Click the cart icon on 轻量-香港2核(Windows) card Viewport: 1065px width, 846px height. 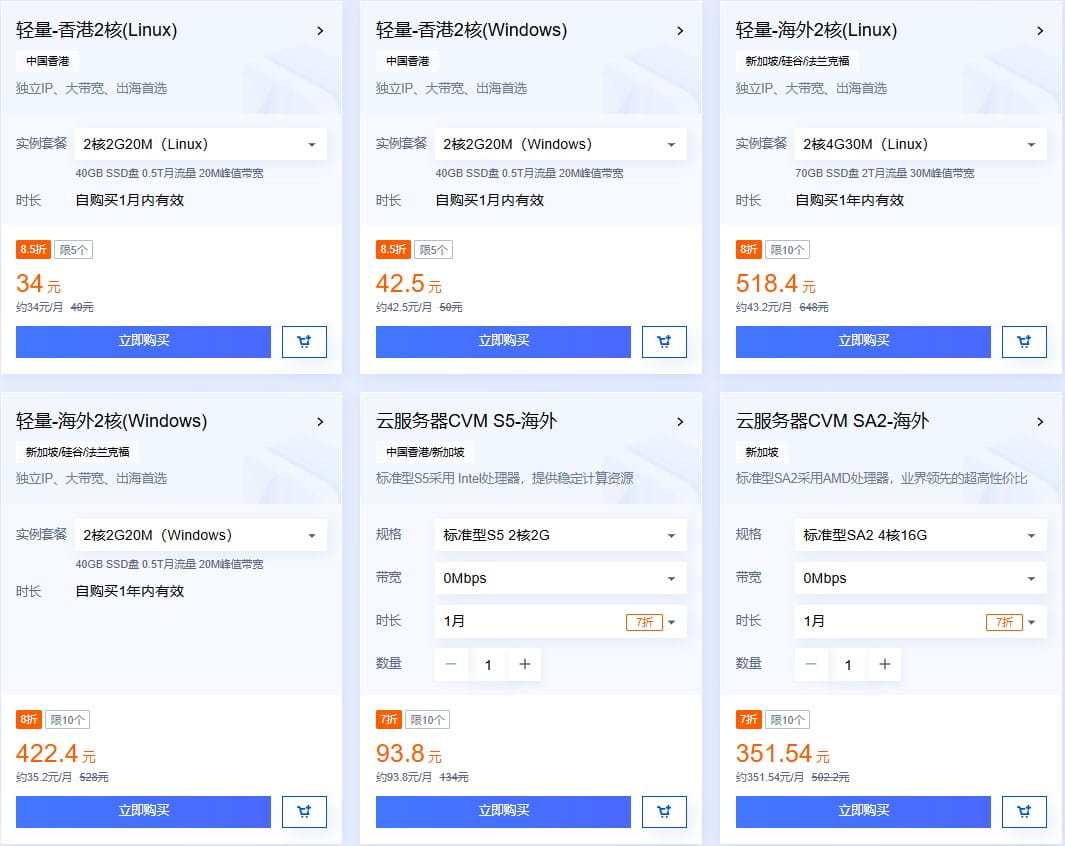664,341
